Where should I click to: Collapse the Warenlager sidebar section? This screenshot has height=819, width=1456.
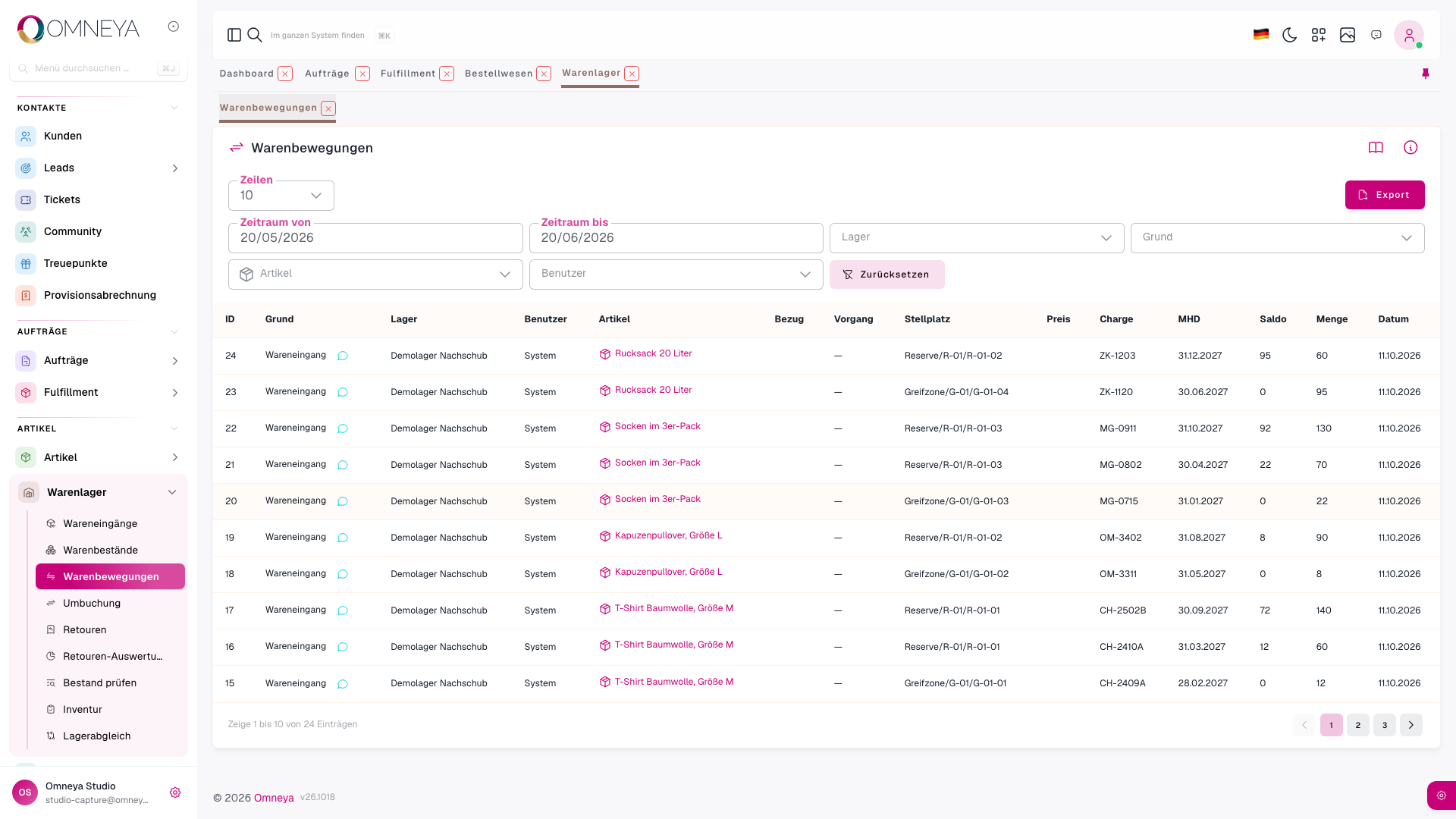pyautogui.click(x=172, y=492)
